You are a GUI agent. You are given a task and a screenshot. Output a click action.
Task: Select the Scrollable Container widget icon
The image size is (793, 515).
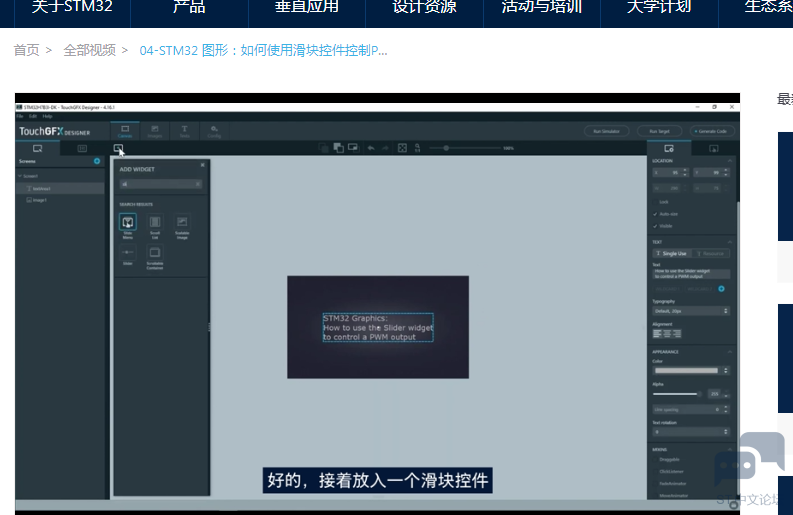click(x=155, y=252)
